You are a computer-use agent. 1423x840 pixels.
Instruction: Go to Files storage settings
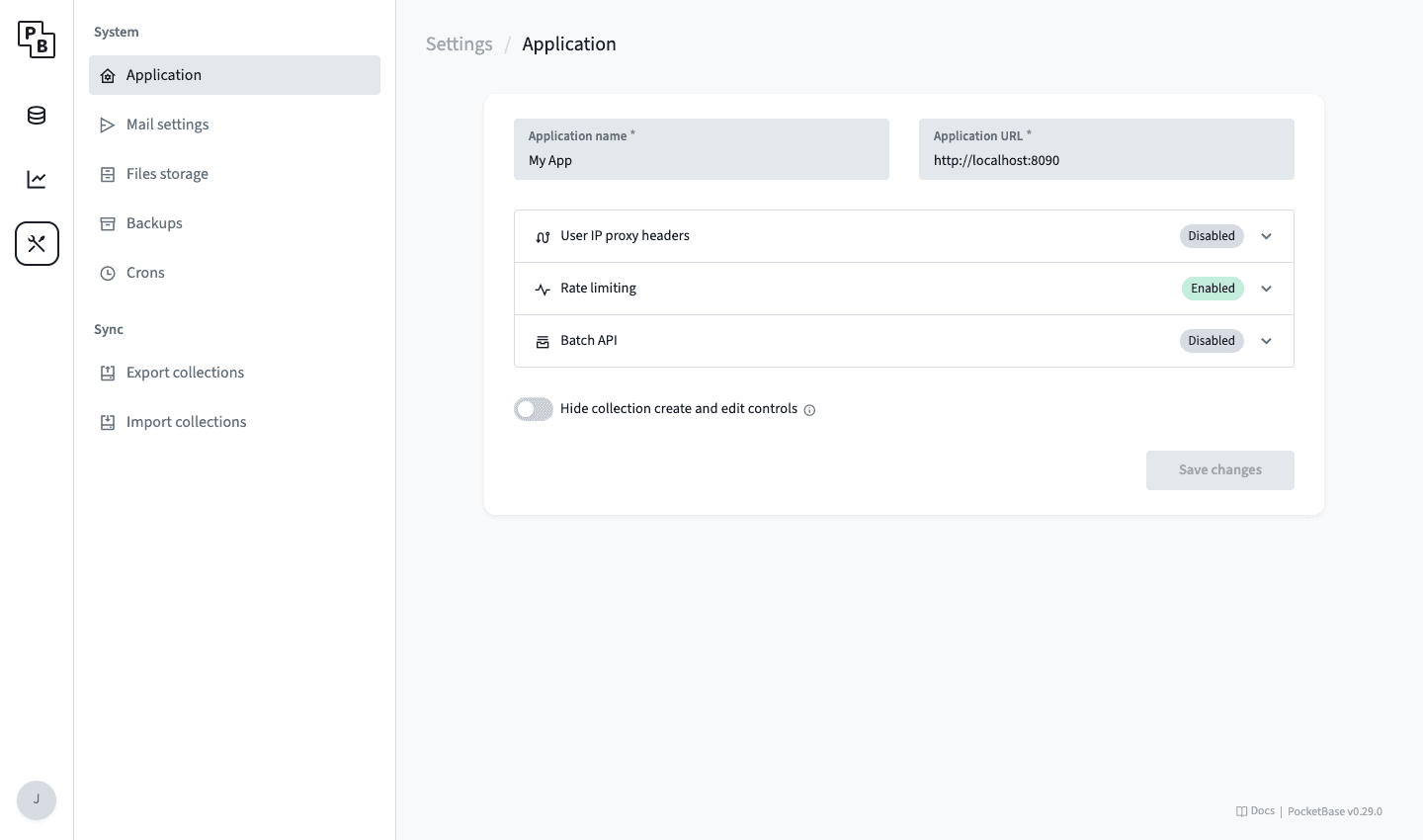[x=167, y=174]
